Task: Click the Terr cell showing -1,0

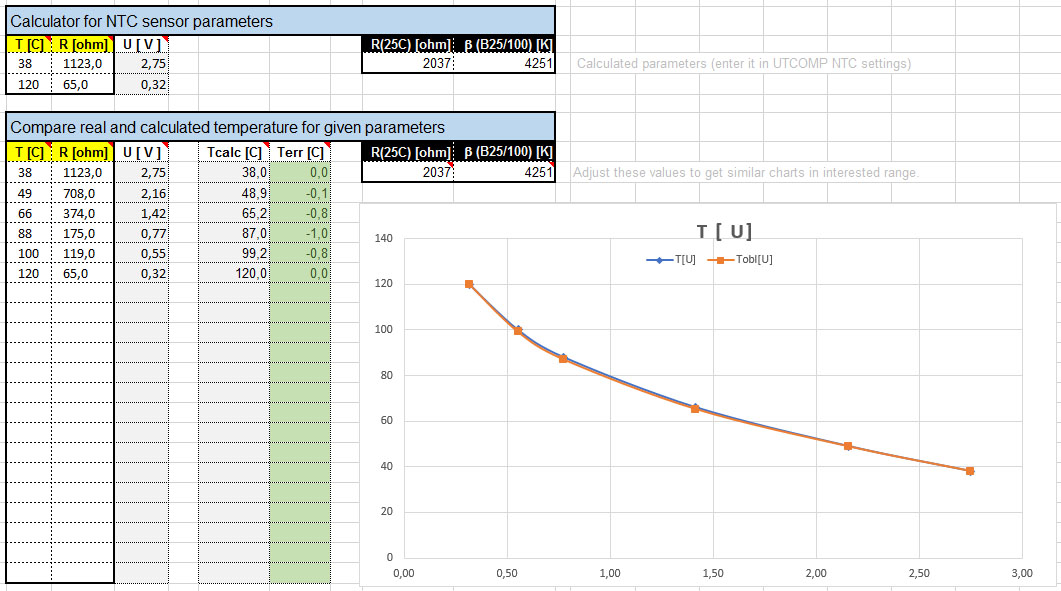Action: point(300,233)
